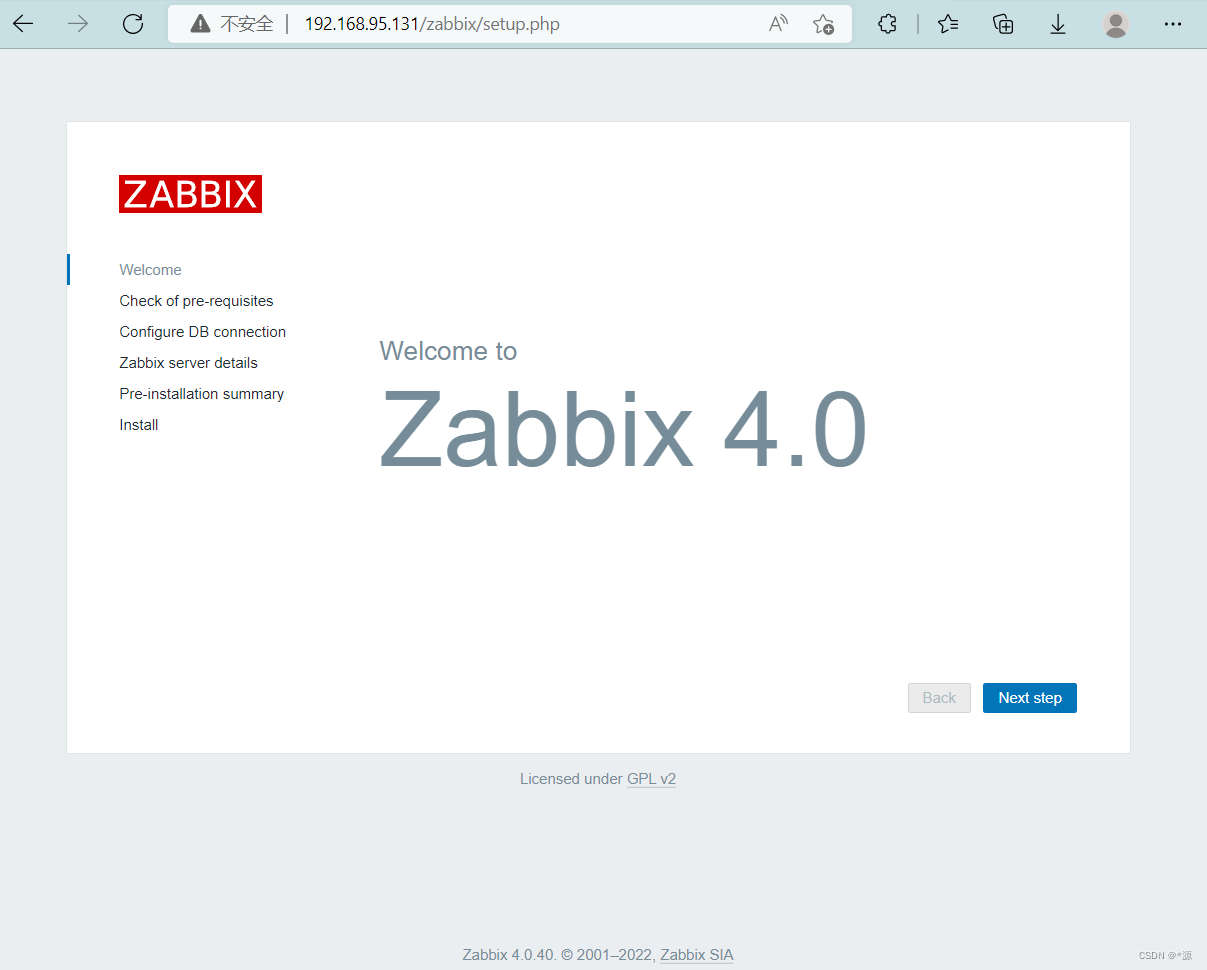Click the not-secure warning triangle icon
Image resolution: width=1207 pixels, height=970 pixels.
201,24
